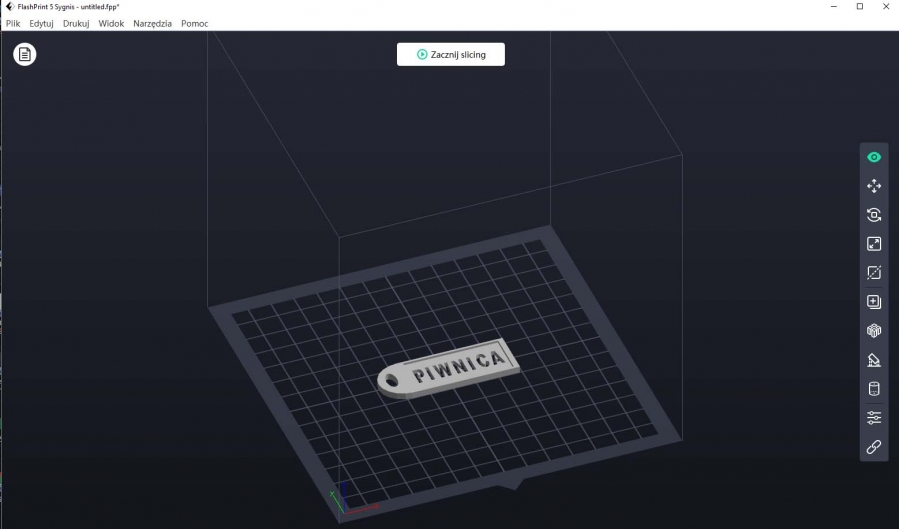The width and height of the screenshot is (899, 529).
Task: Open the Drukuj menu
Action: point(76,23)
